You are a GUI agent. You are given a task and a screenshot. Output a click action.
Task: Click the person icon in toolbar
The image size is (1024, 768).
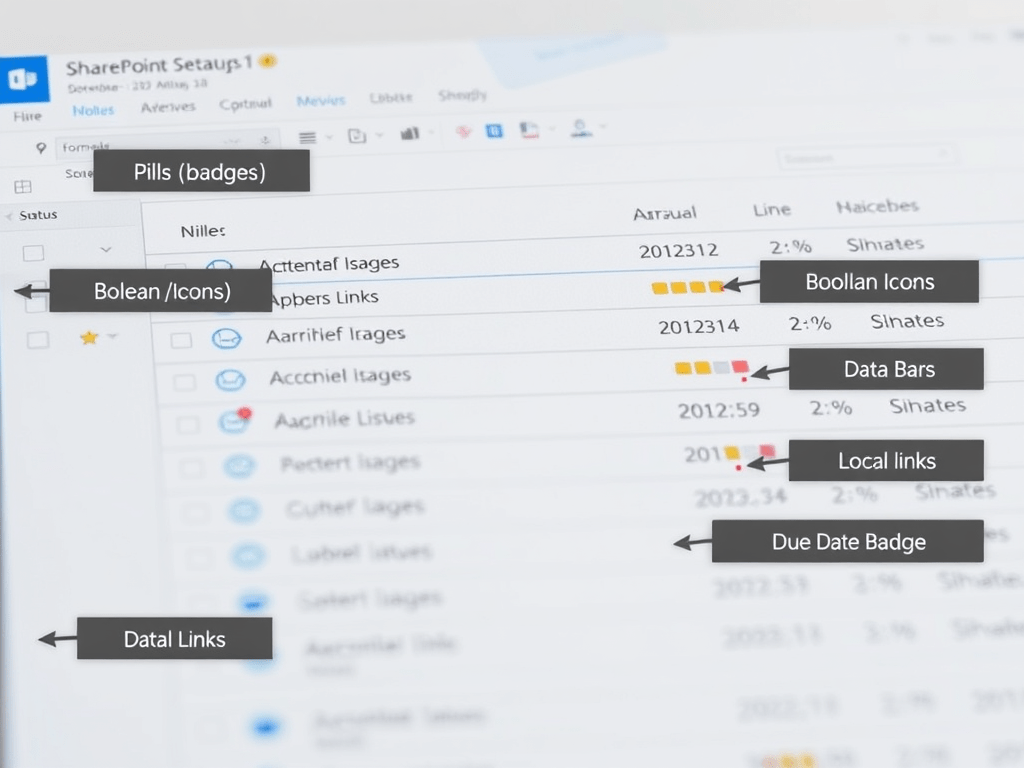pos(579,128)
